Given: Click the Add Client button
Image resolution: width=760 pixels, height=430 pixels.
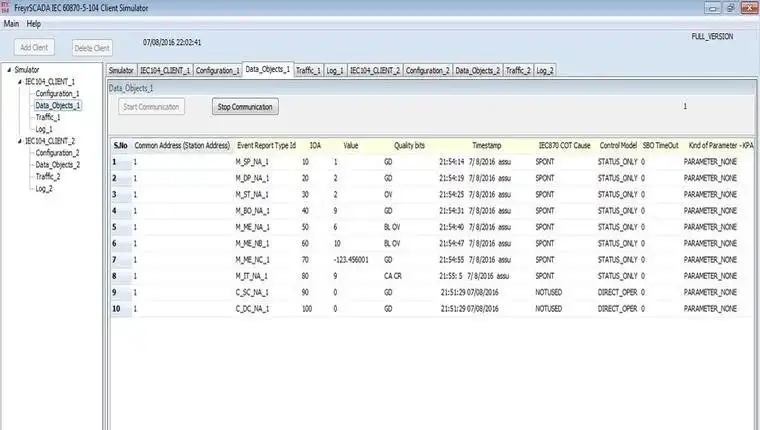Looking at the screenshot, I should click(34, 48).
